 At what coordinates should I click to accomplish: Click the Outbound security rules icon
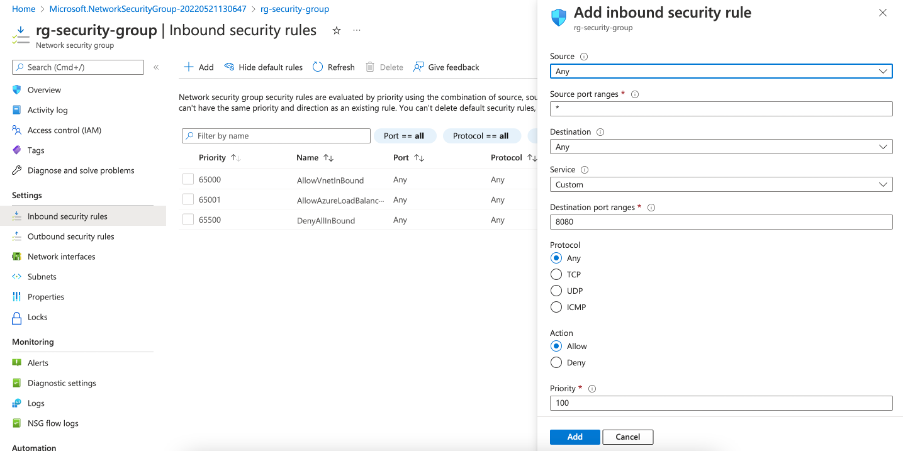17,236
